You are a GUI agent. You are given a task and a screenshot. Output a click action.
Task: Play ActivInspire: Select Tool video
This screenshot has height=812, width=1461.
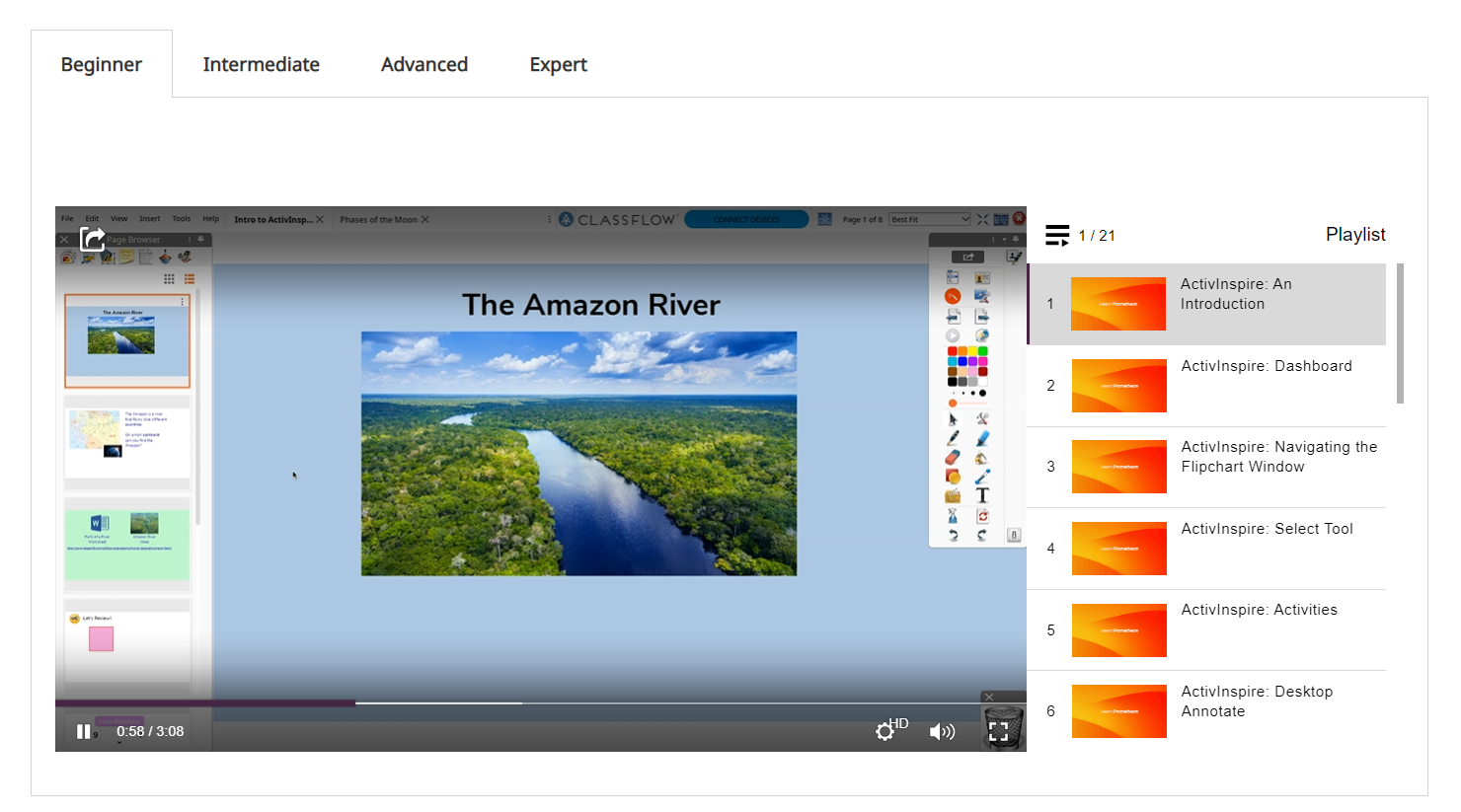pos(1267,529)
